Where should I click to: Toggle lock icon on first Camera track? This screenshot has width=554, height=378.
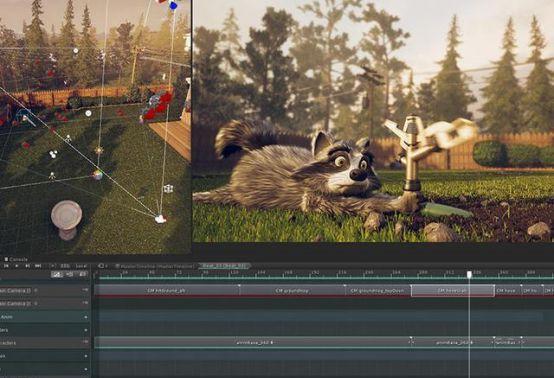pos(85,290)
